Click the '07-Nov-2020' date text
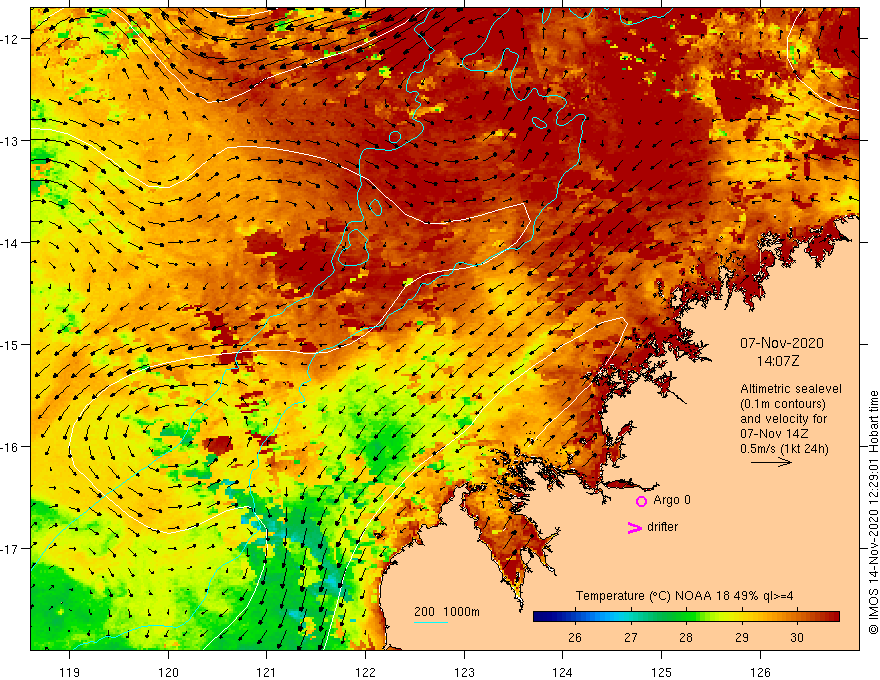Screen dimensions: 880x680 [782, 343]
